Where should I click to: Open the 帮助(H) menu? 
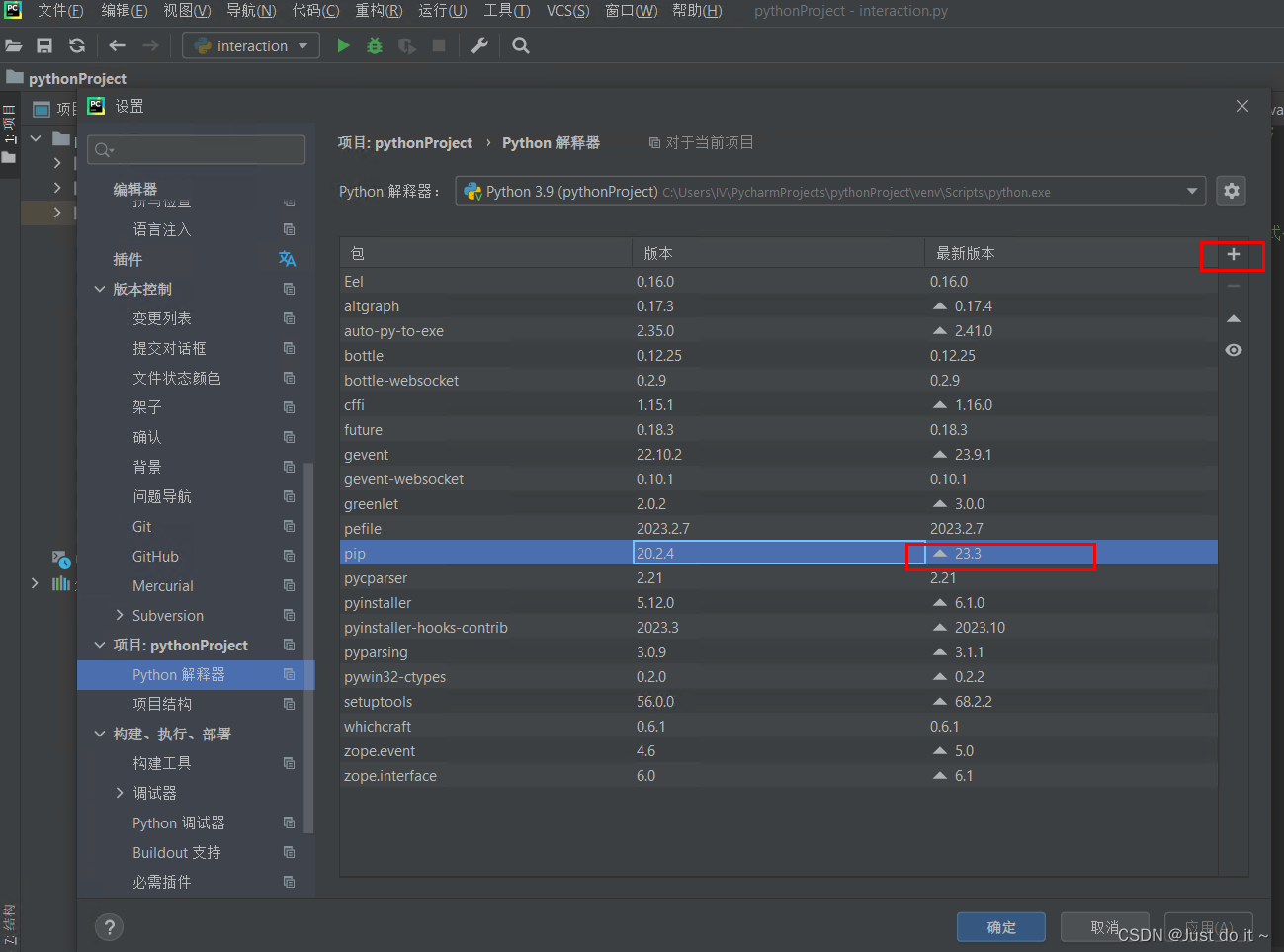tap(697, 11)
